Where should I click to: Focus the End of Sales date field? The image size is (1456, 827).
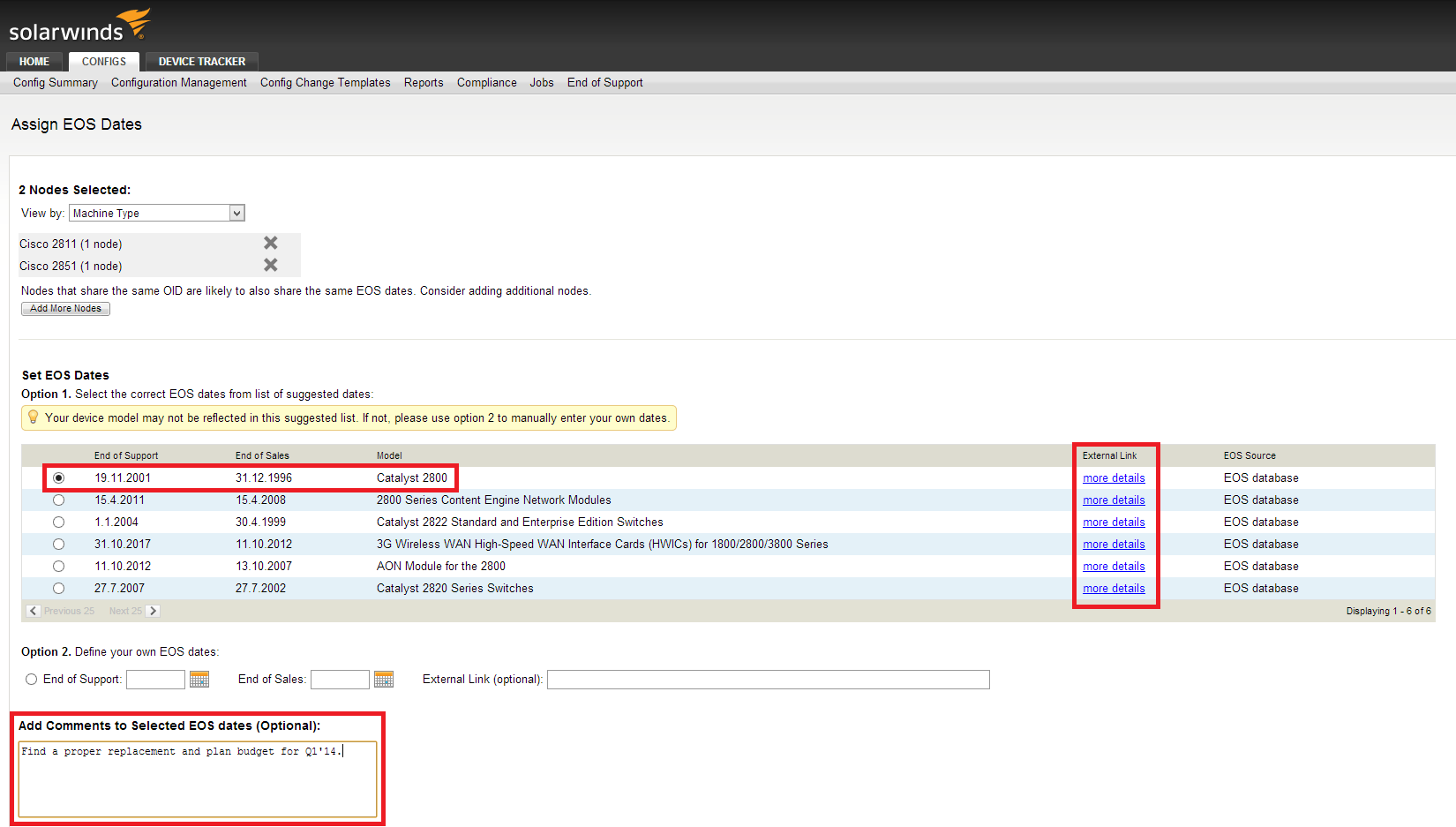(340, 679)
